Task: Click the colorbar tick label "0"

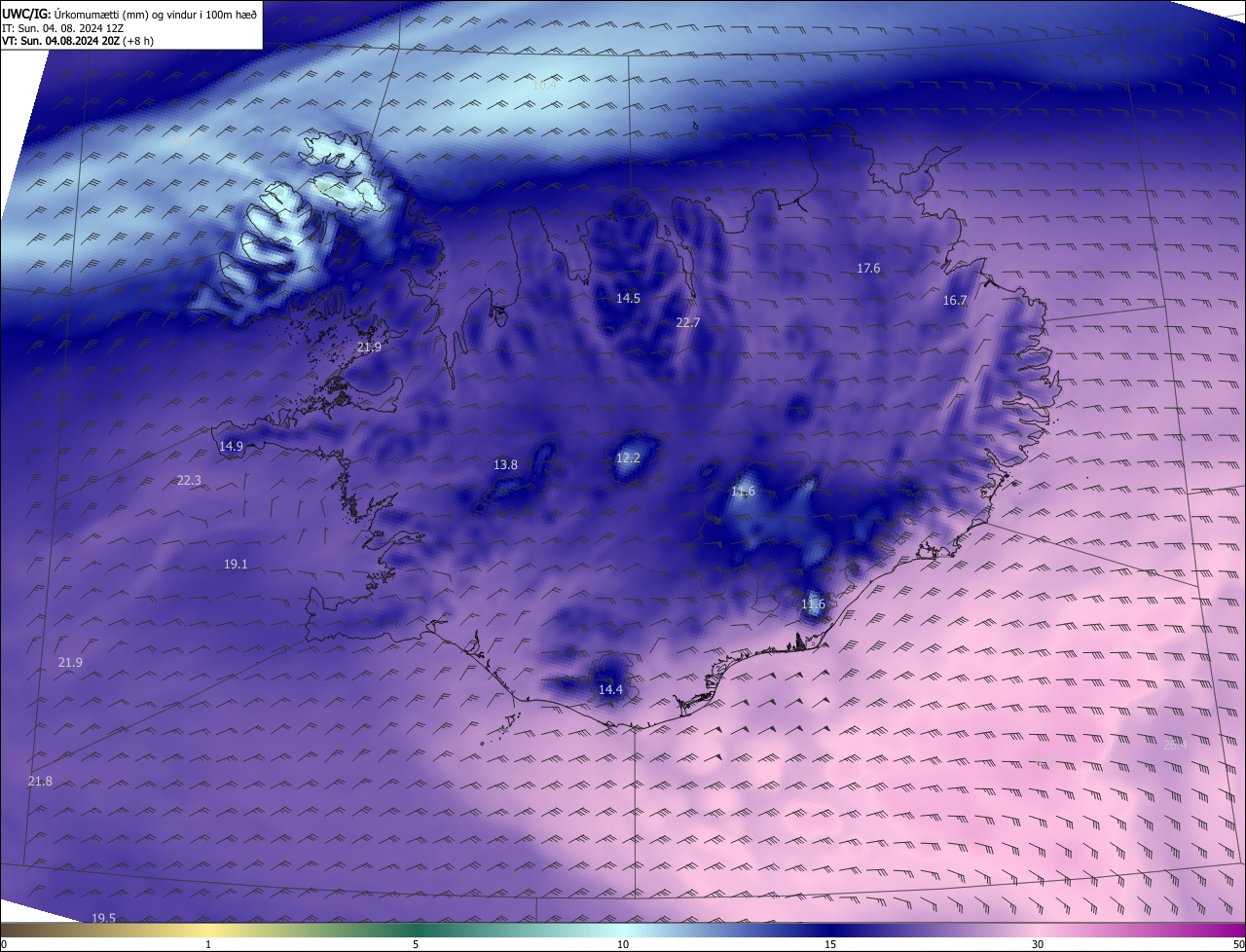Action: point(4,945)
